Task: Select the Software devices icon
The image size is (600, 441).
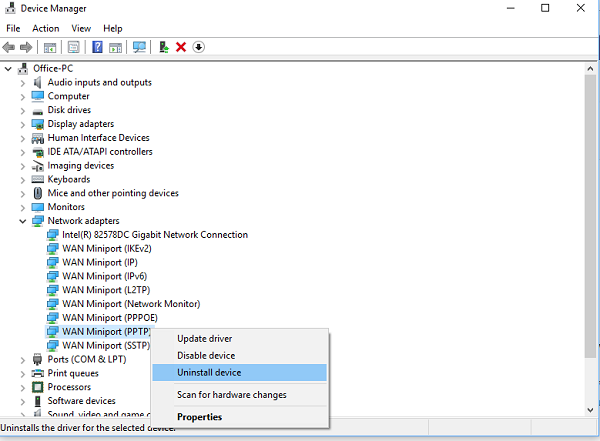Action: pyautogui.click(x=38, y=401)
